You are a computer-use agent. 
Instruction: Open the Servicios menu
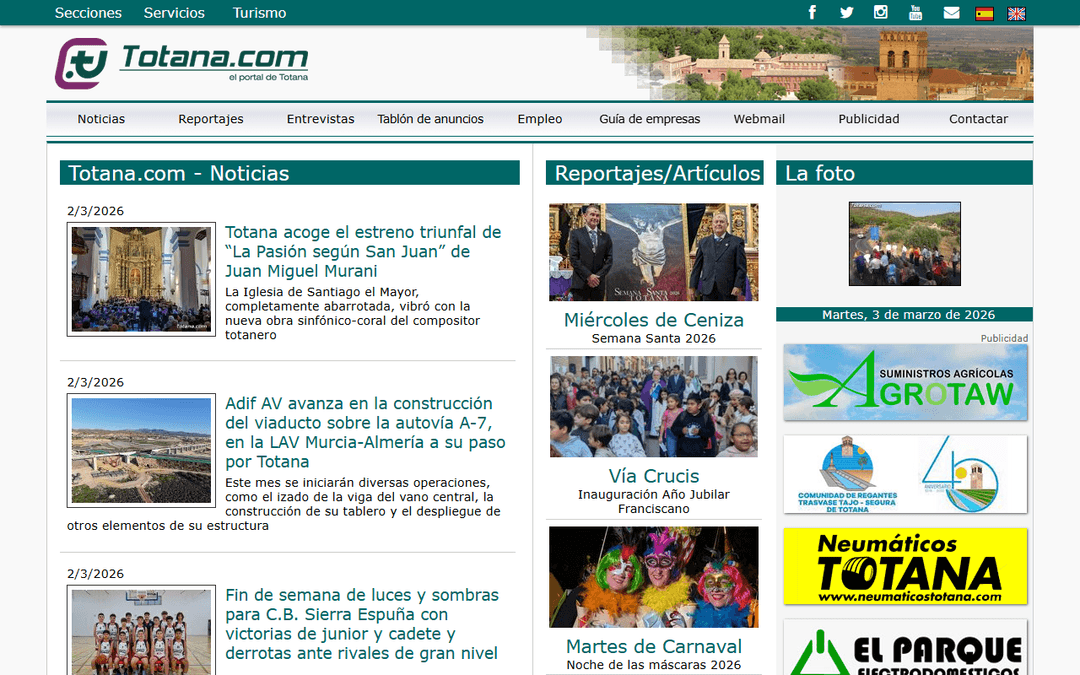pos(174,12)
